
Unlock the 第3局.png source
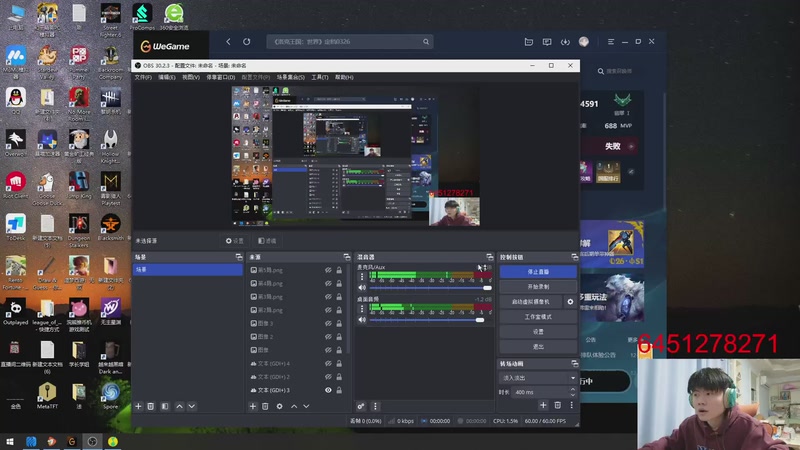tap(339, 296)
